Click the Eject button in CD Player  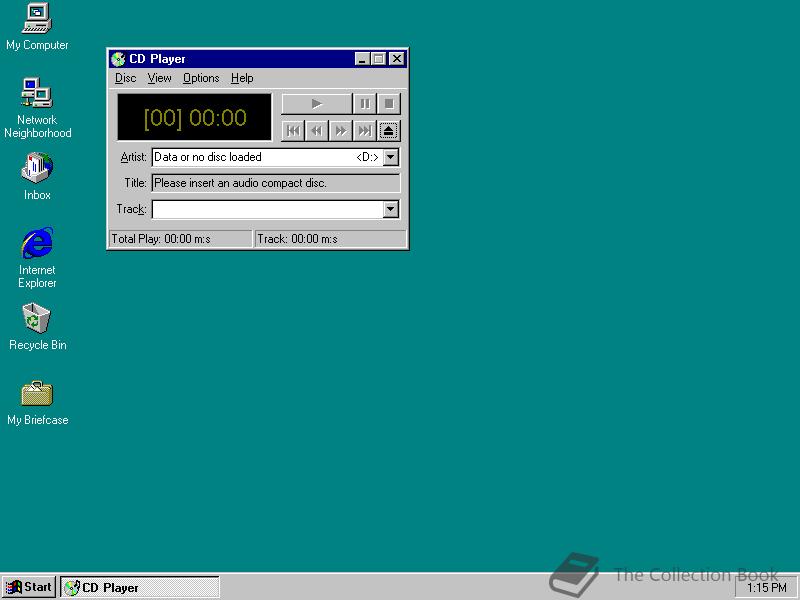pos(389,131)
